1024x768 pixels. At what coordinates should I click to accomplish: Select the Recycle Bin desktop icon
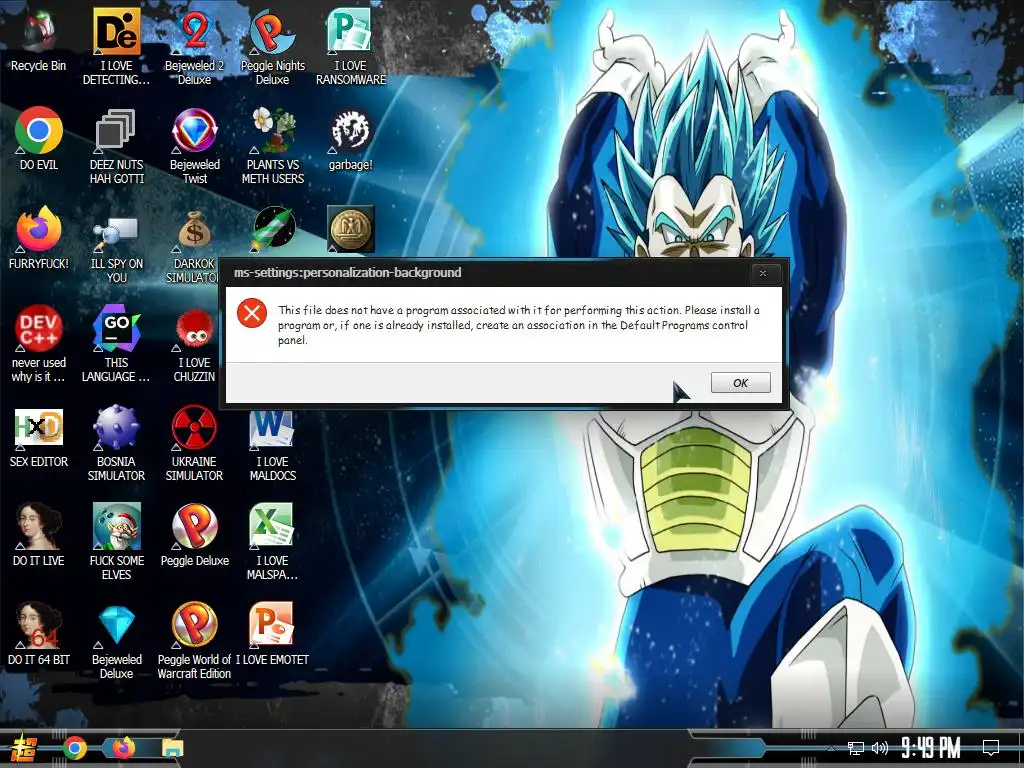39,39
